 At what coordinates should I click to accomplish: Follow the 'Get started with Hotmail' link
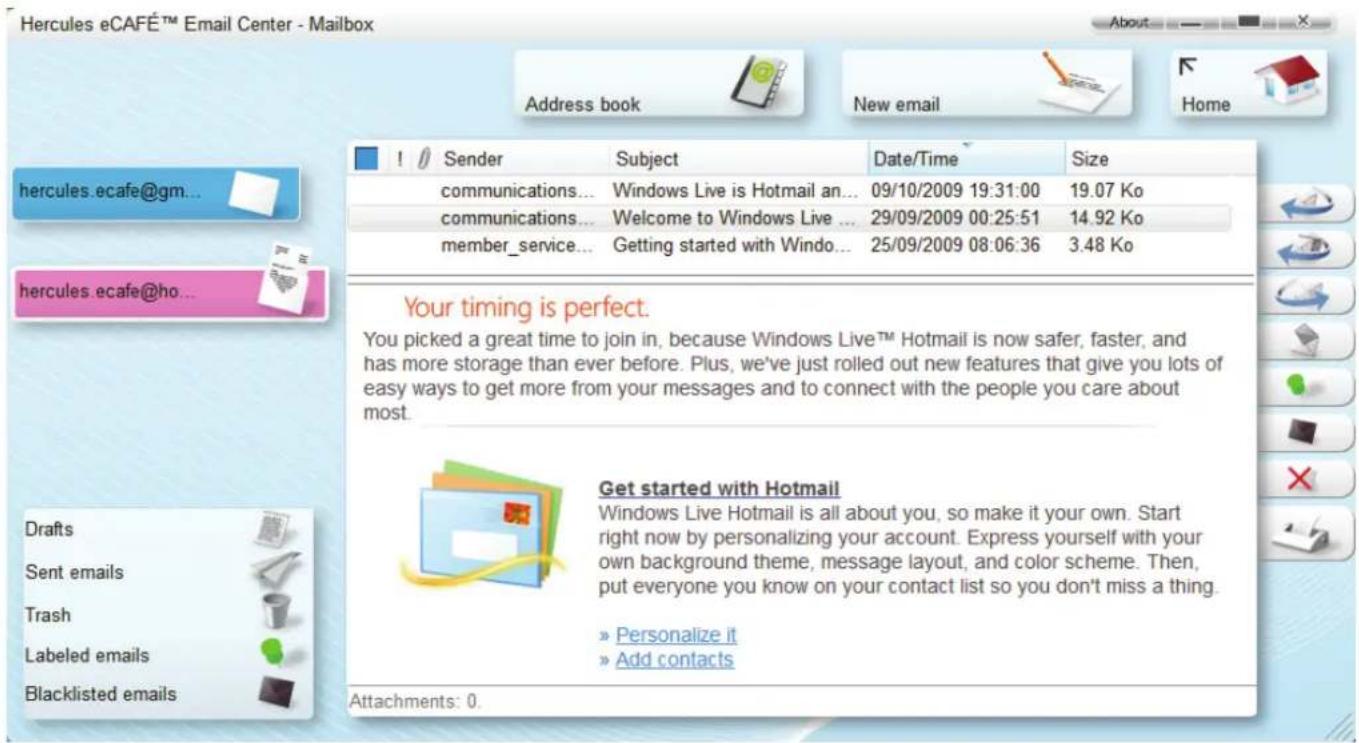[718, 490]
